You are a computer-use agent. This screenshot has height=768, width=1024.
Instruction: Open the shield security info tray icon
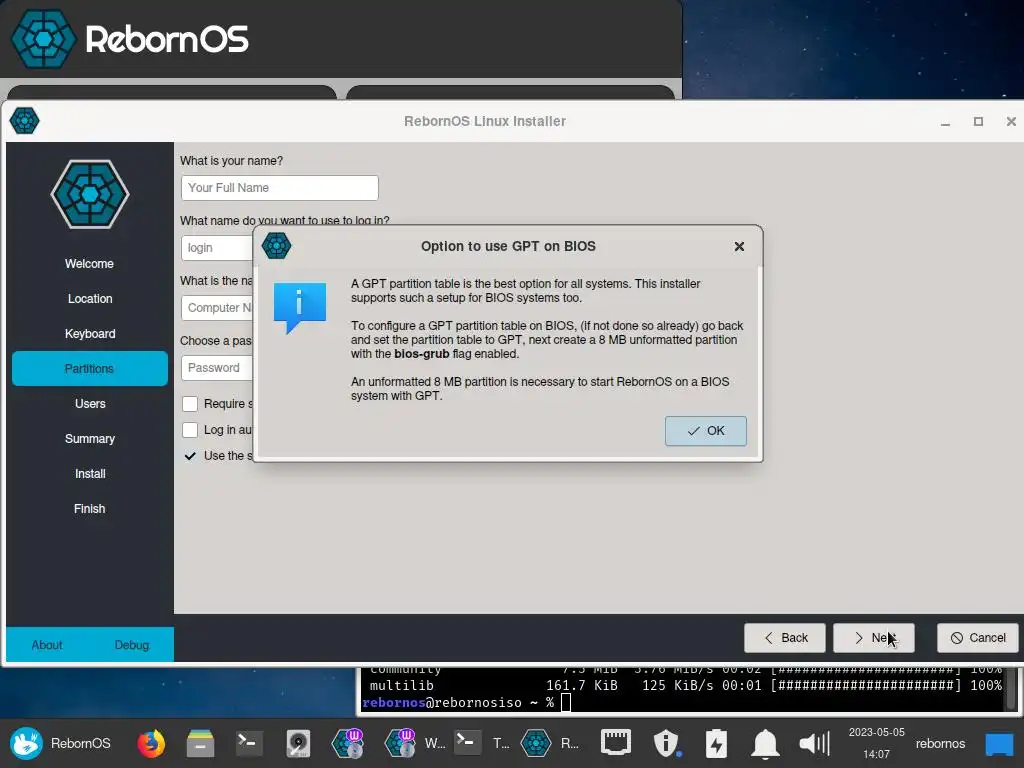667,743
